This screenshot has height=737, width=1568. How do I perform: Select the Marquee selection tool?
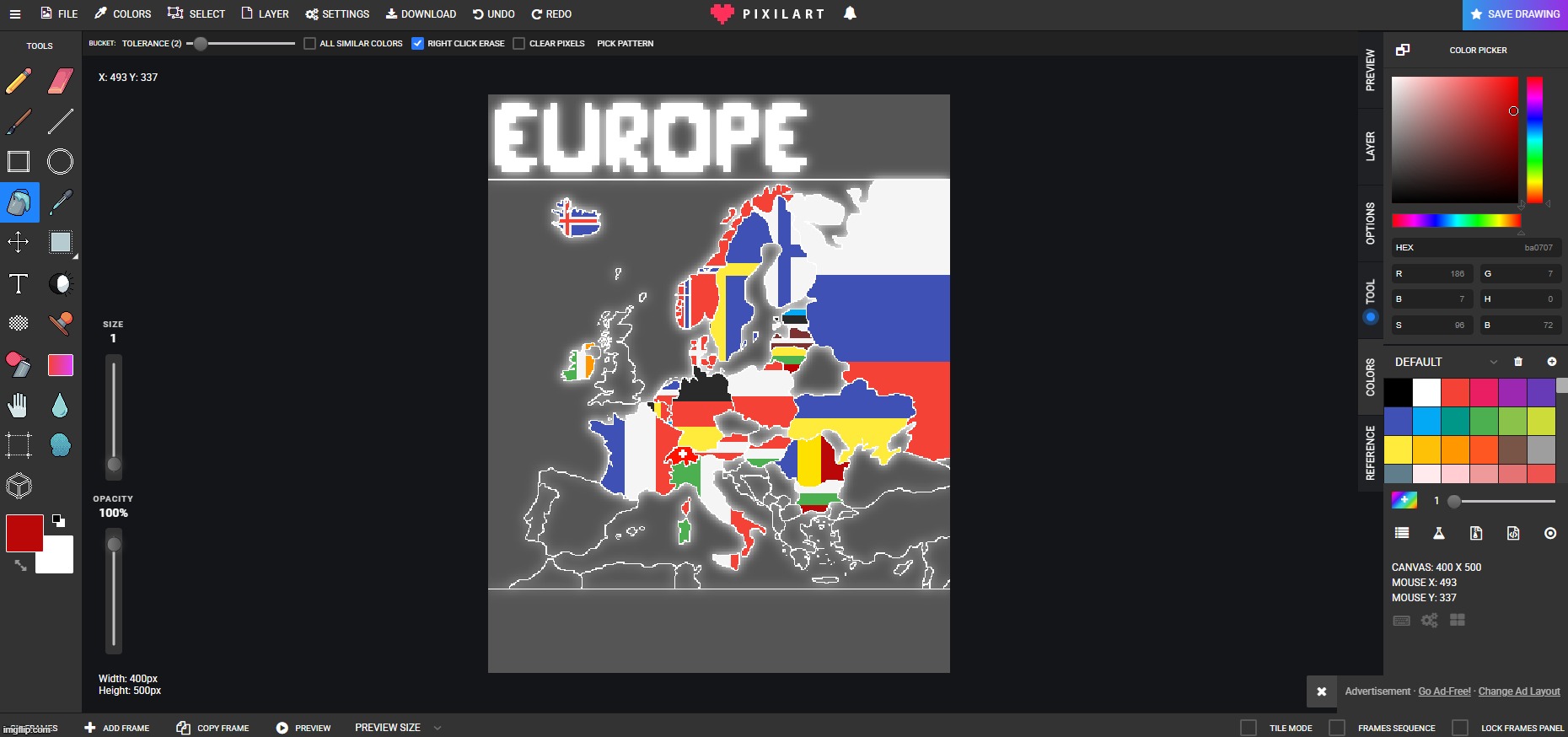[19, 445]
